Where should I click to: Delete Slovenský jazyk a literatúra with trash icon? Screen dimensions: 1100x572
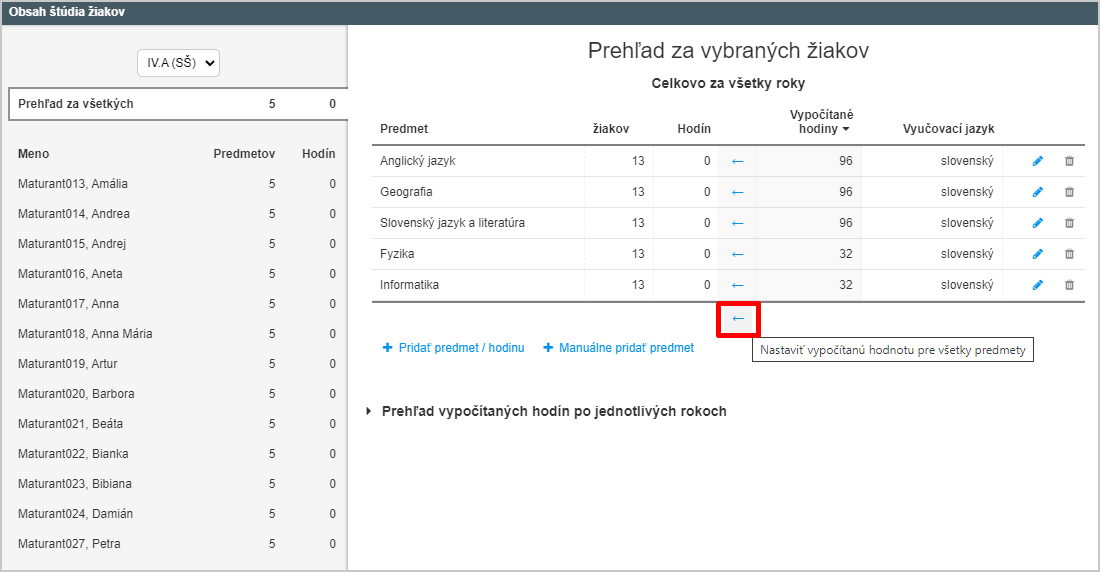coord(1069,222)
